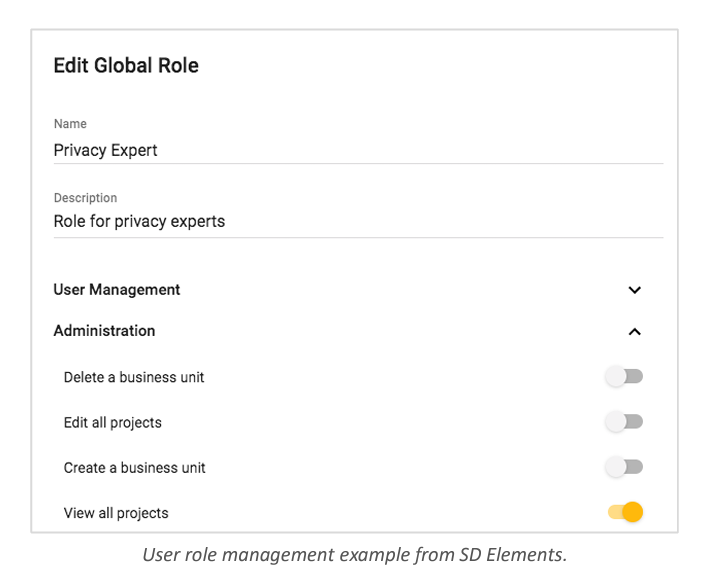
Task: Expand the User Management section chevron
Action: click(634, 290)
